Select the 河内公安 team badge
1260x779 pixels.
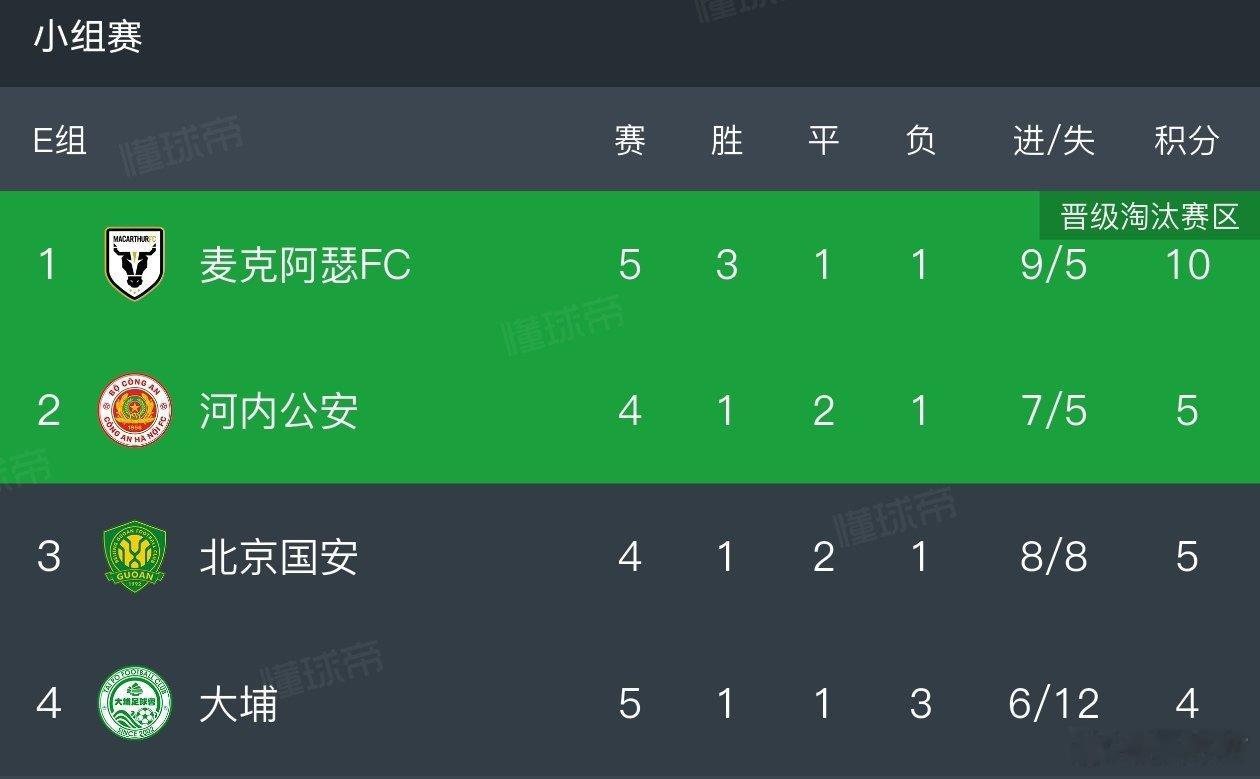coord(134,409)
